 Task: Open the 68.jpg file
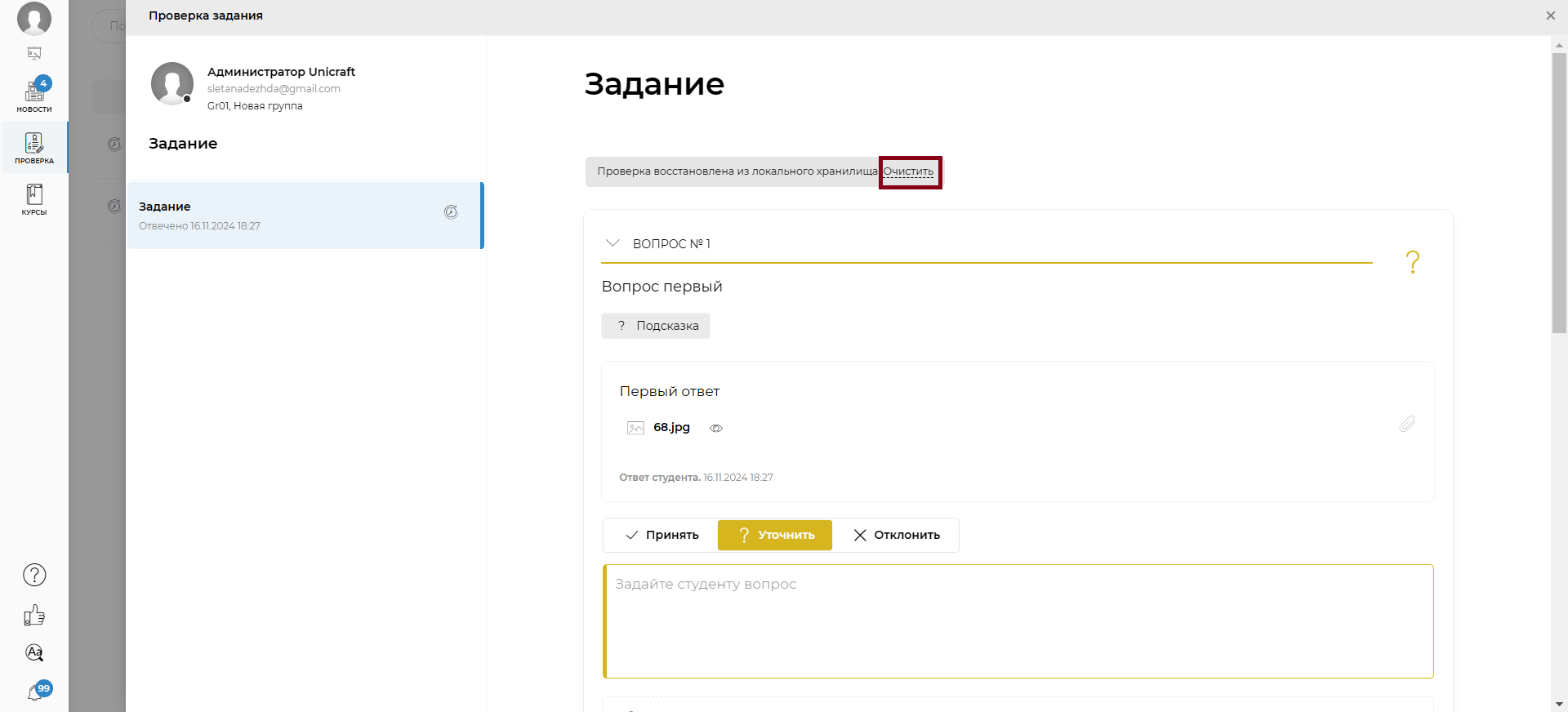click(671, 427)
